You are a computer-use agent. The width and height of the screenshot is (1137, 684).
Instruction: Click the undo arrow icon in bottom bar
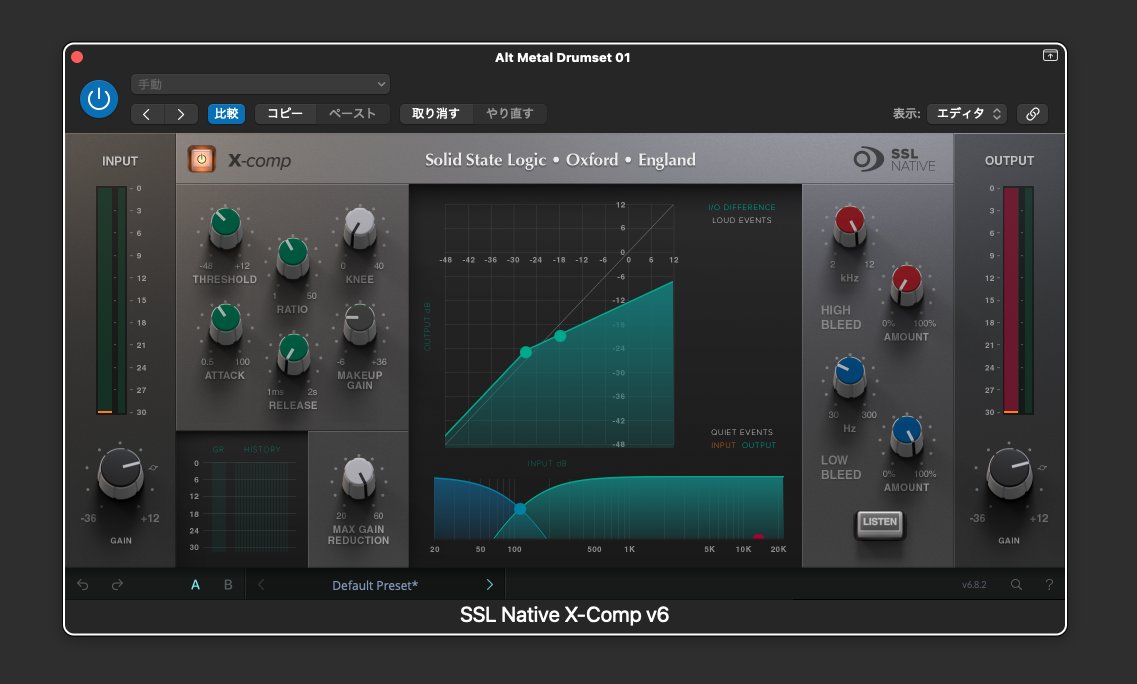tap(83, 585)
